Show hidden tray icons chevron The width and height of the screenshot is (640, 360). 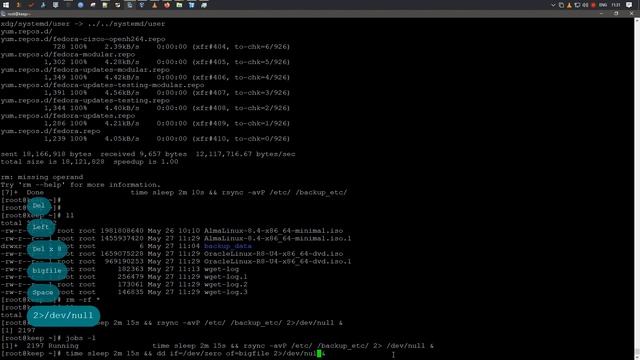pos(553,5)
